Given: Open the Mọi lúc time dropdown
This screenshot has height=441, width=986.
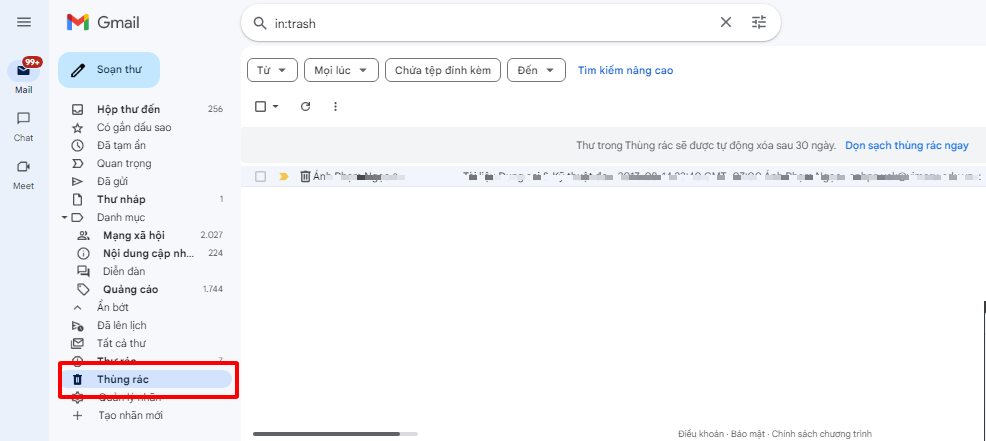Looking at the screenshot, I should tap(341, 70).
